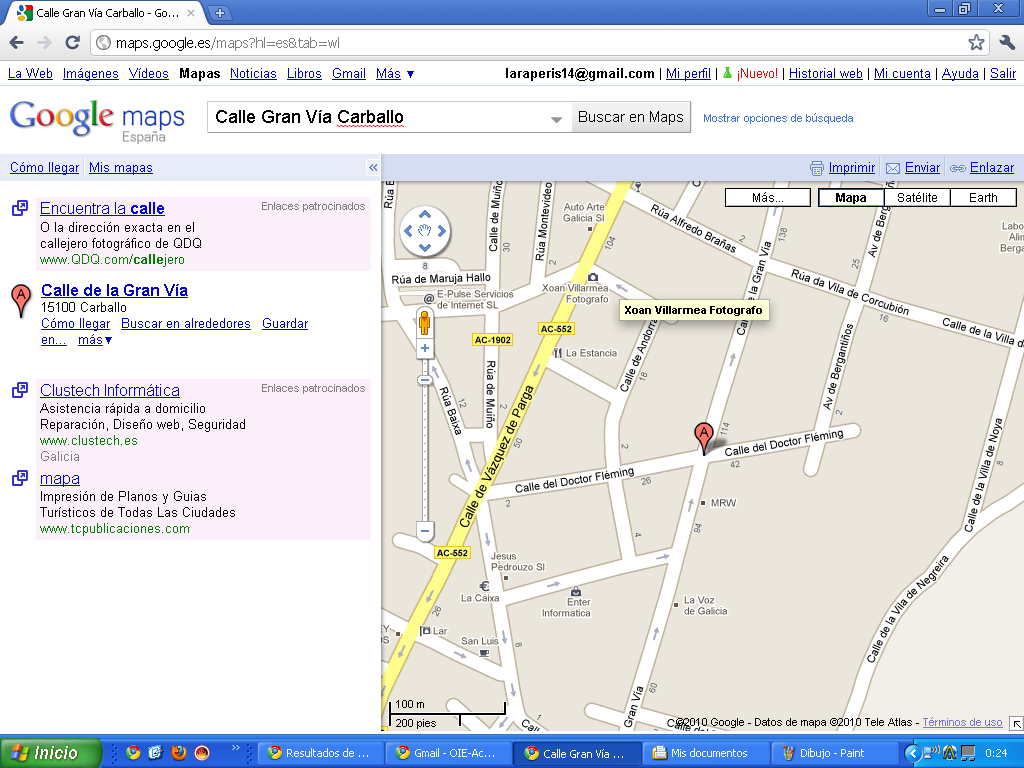Click the red A marker in results list
The image size is (1024, 768).
tap(21, 300)
